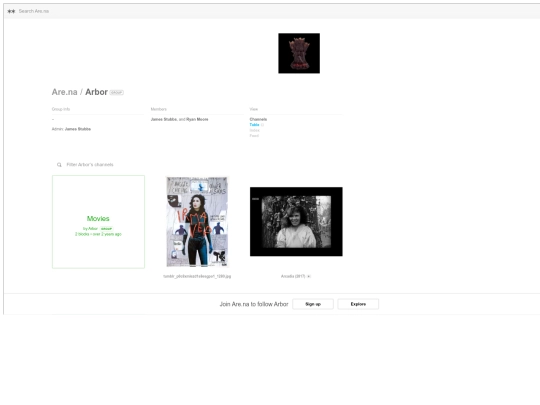The height and width of the screenshot is (405, 540).
Task: Click the GROUP badge next to Arbor
Action: click(x=117, y=93)
